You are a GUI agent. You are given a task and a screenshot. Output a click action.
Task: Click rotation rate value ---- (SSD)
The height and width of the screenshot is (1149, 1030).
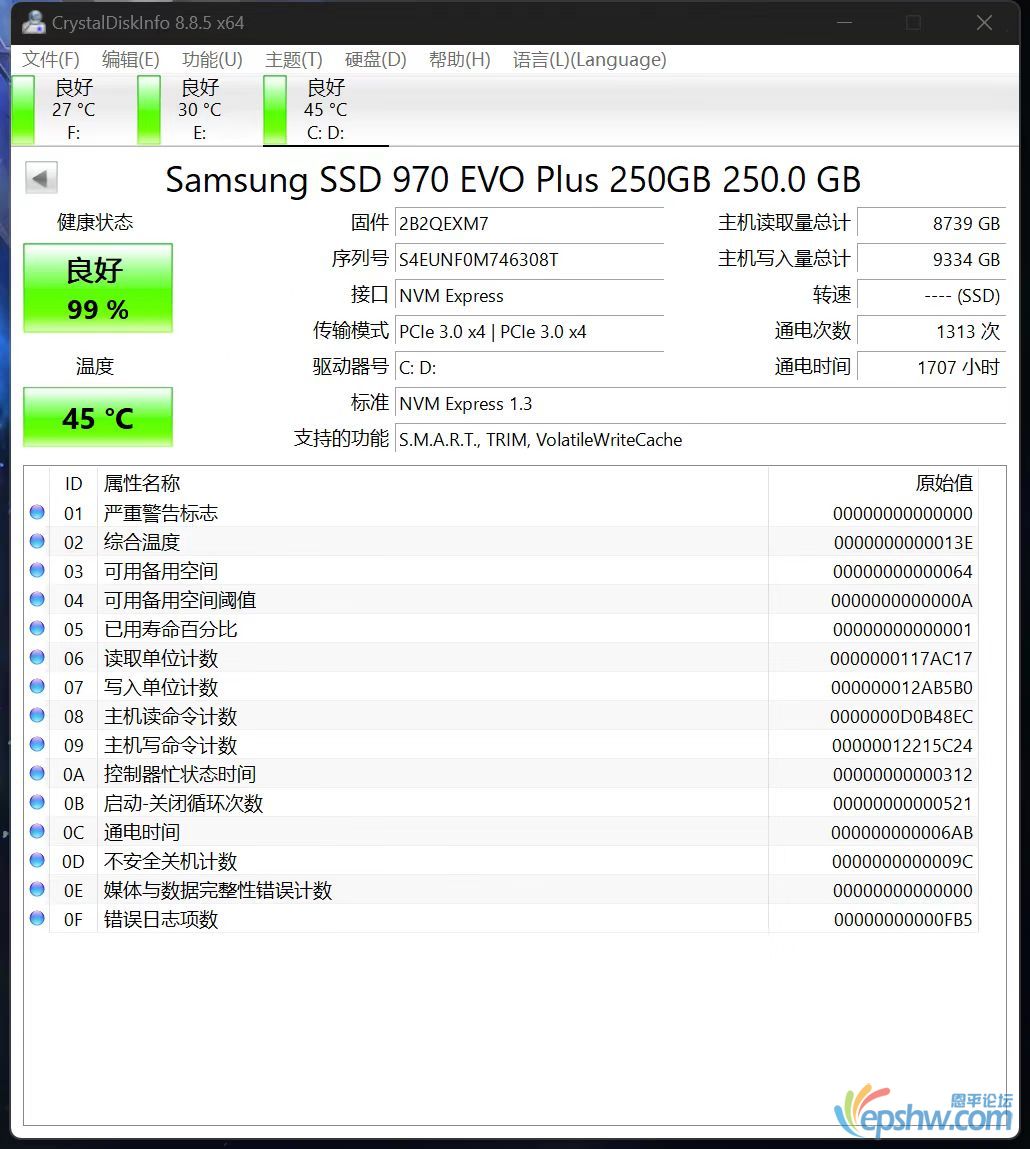[x=931, y=295]
